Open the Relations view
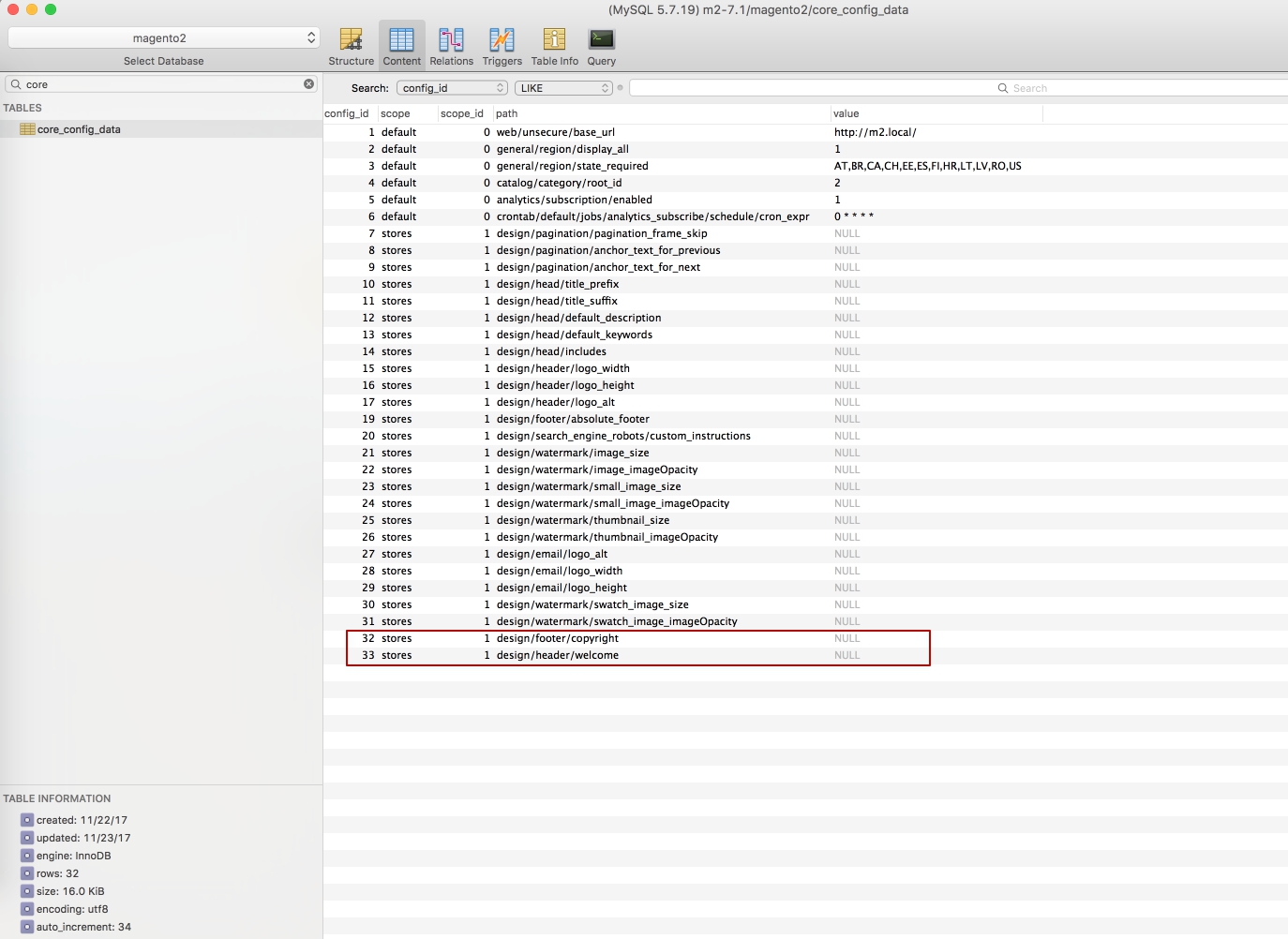 [451, 46]
